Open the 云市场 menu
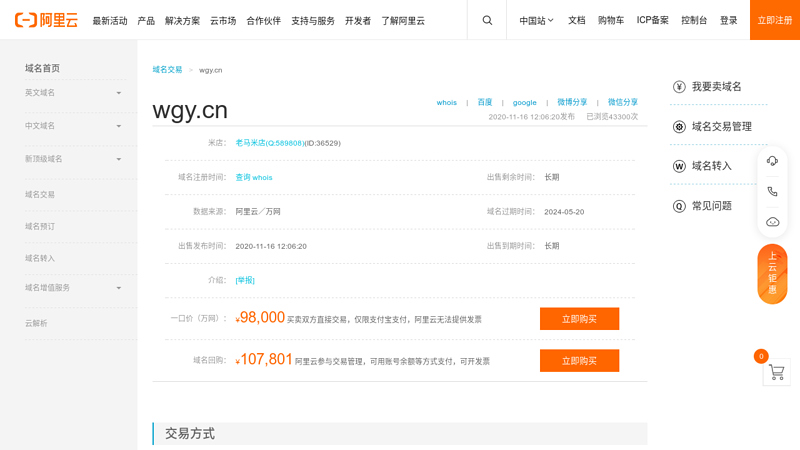The width and height of the screenshot is (800, 450). (x=223, y=21)
